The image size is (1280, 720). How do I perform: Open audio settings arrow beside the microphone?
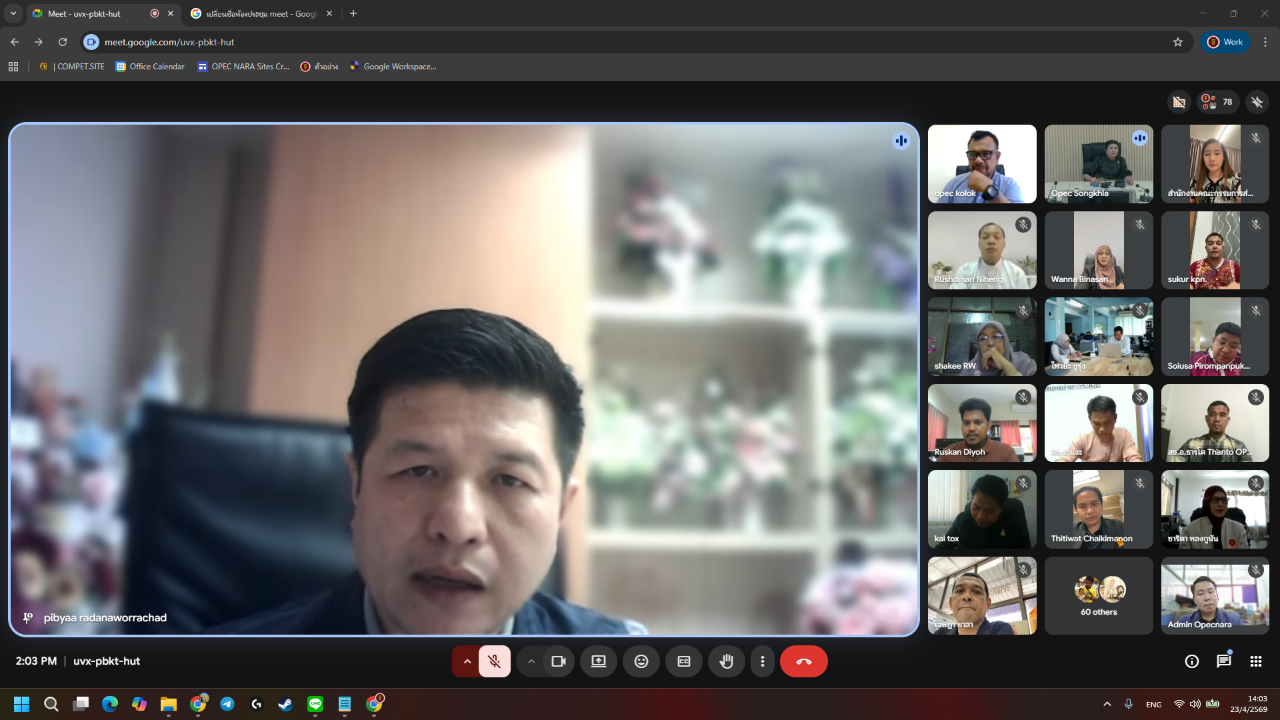[x=466, y=661]
